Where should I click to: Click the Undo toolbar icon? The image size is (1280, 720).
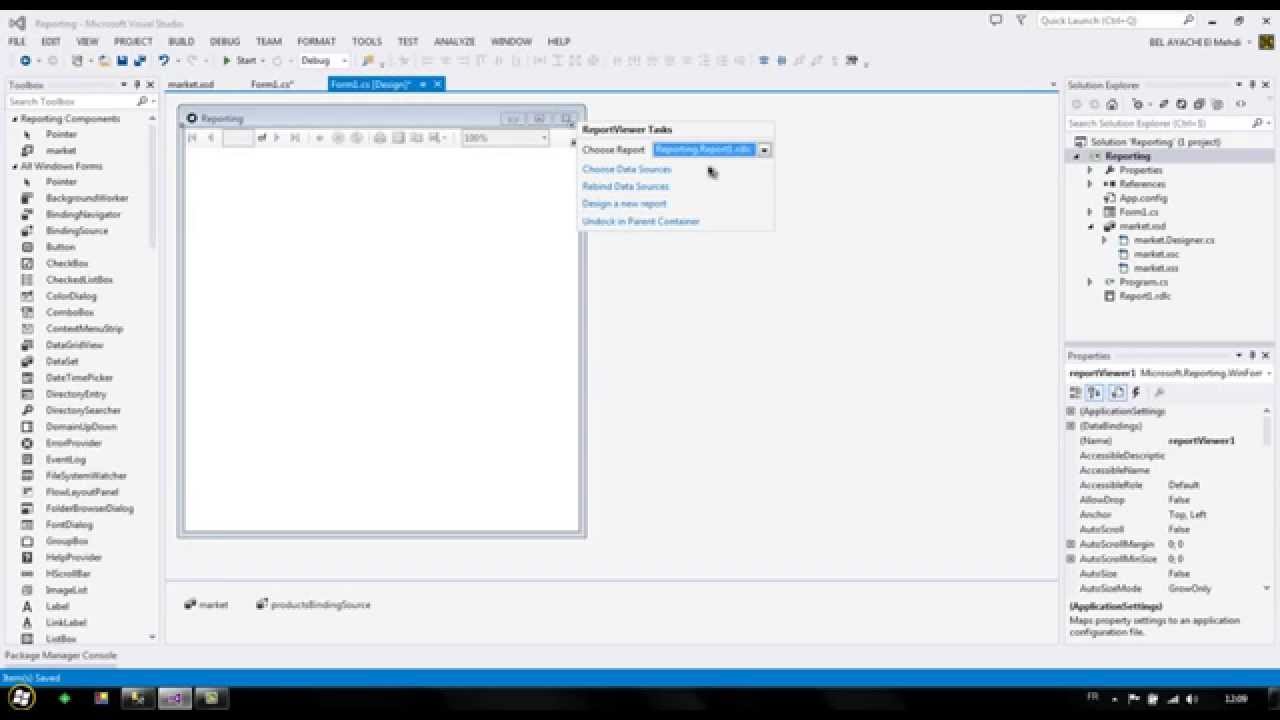pos(164,61)
